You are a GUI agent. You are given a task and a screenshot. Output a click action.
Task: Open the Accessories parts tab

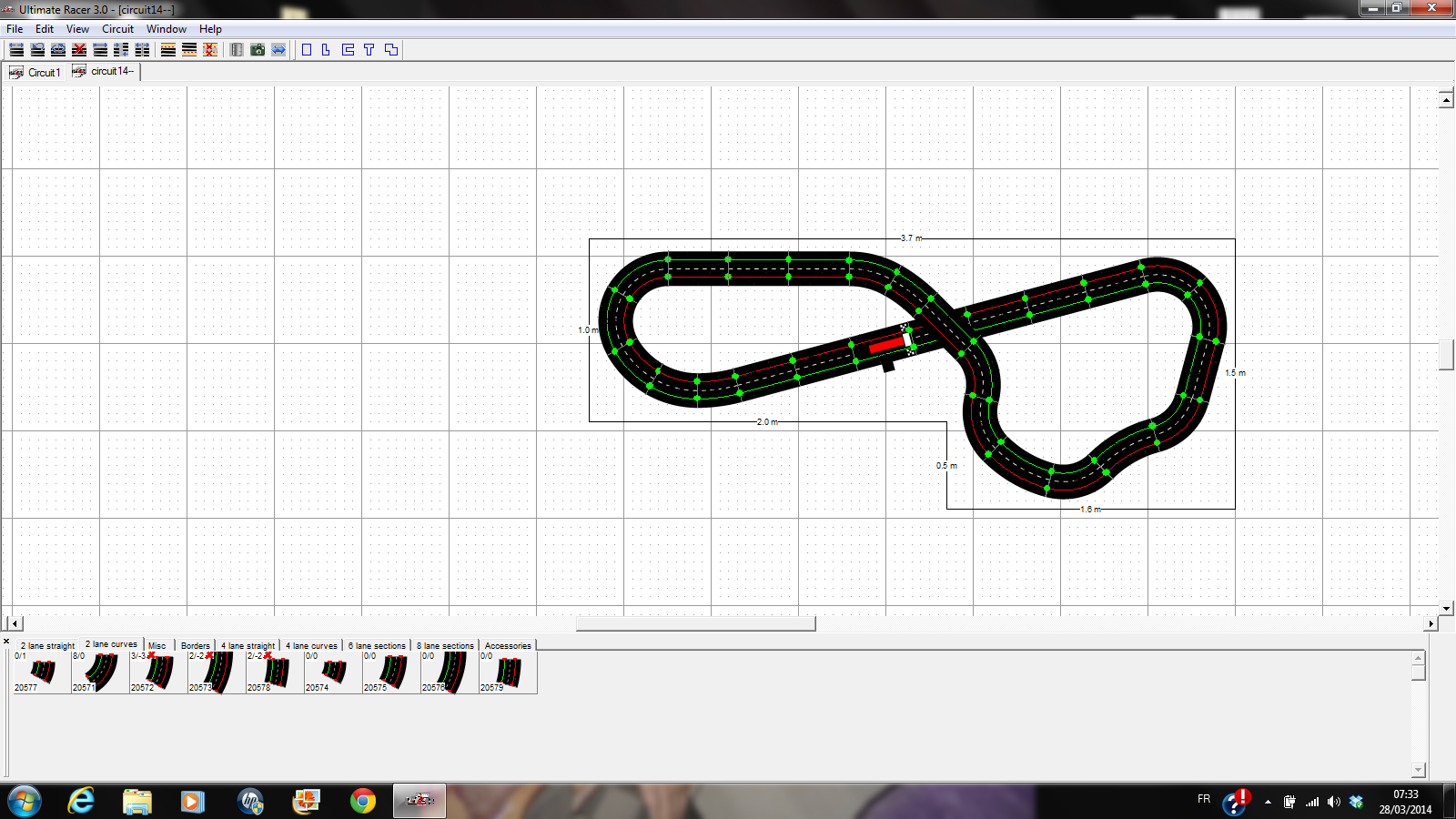(507, 645)
